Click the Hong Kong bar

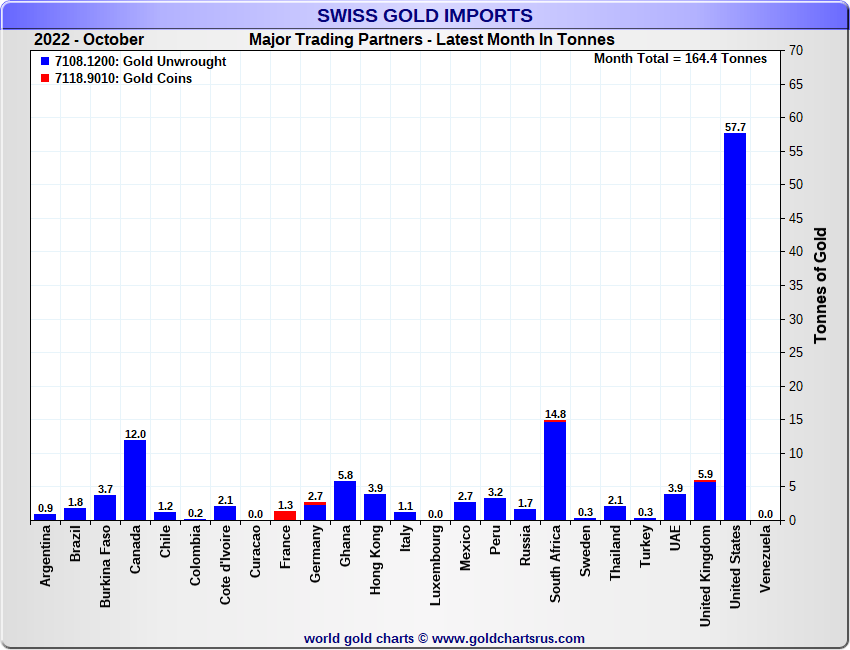375,507
